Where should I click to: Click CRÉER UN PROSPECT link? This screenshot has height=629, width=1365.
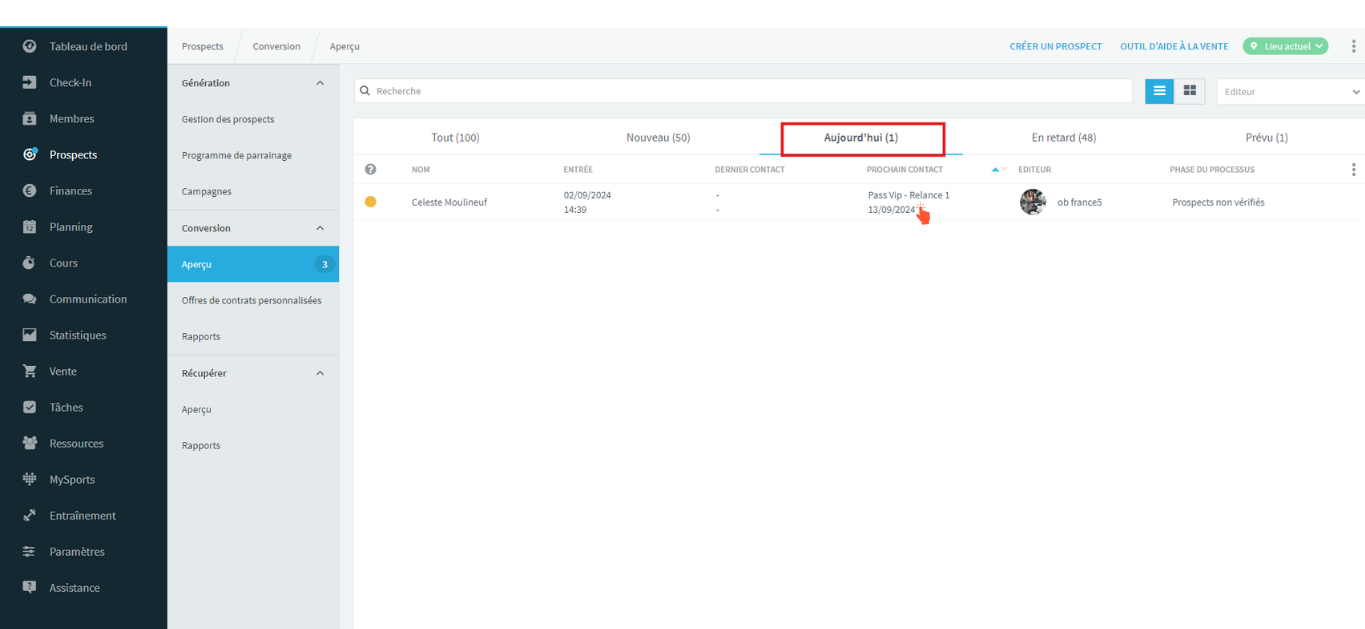[x=1056, y=46]
